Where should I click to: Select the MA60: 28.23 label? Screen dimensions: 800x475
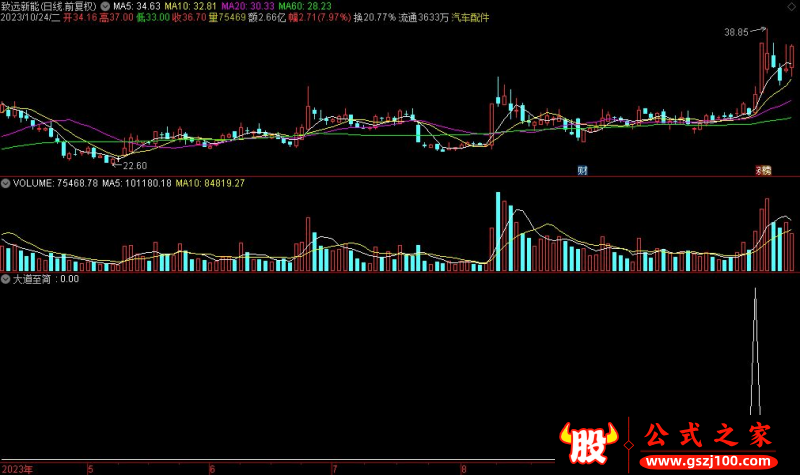click(305, 6)
